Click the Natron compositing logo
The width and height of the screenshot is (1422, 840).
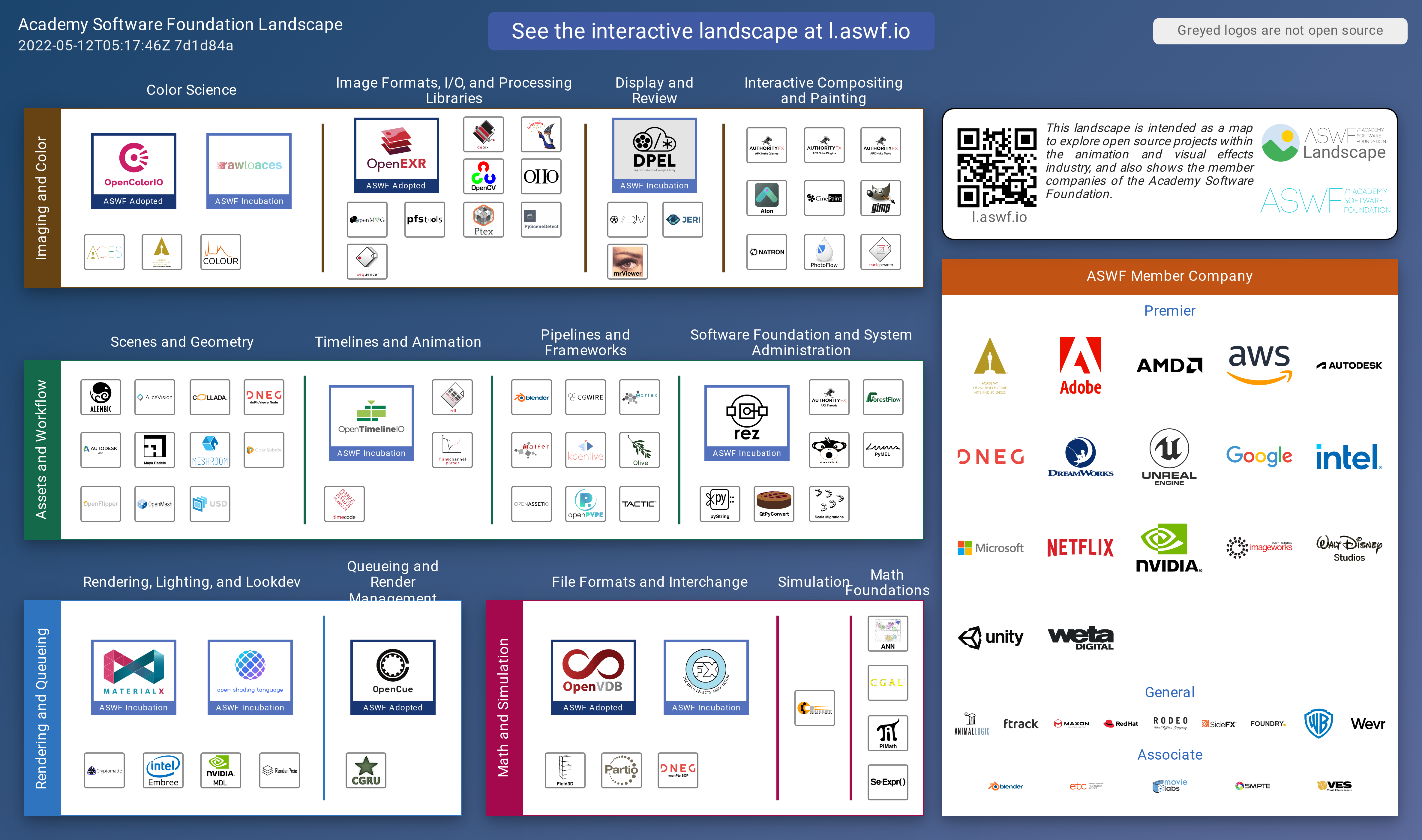coord(767,252)
